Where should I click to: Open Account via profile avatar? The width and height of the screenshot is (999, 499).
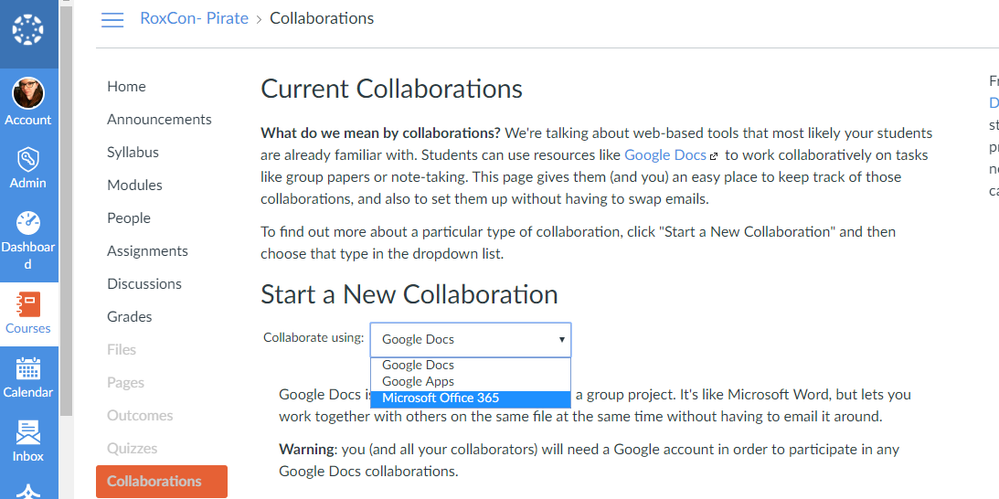pyautogui.click(x=28, y=93)
